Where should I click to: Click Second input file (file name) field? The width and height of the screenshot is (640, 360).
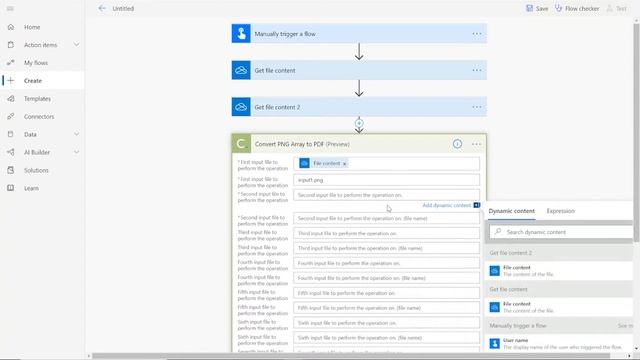point(386,218)
